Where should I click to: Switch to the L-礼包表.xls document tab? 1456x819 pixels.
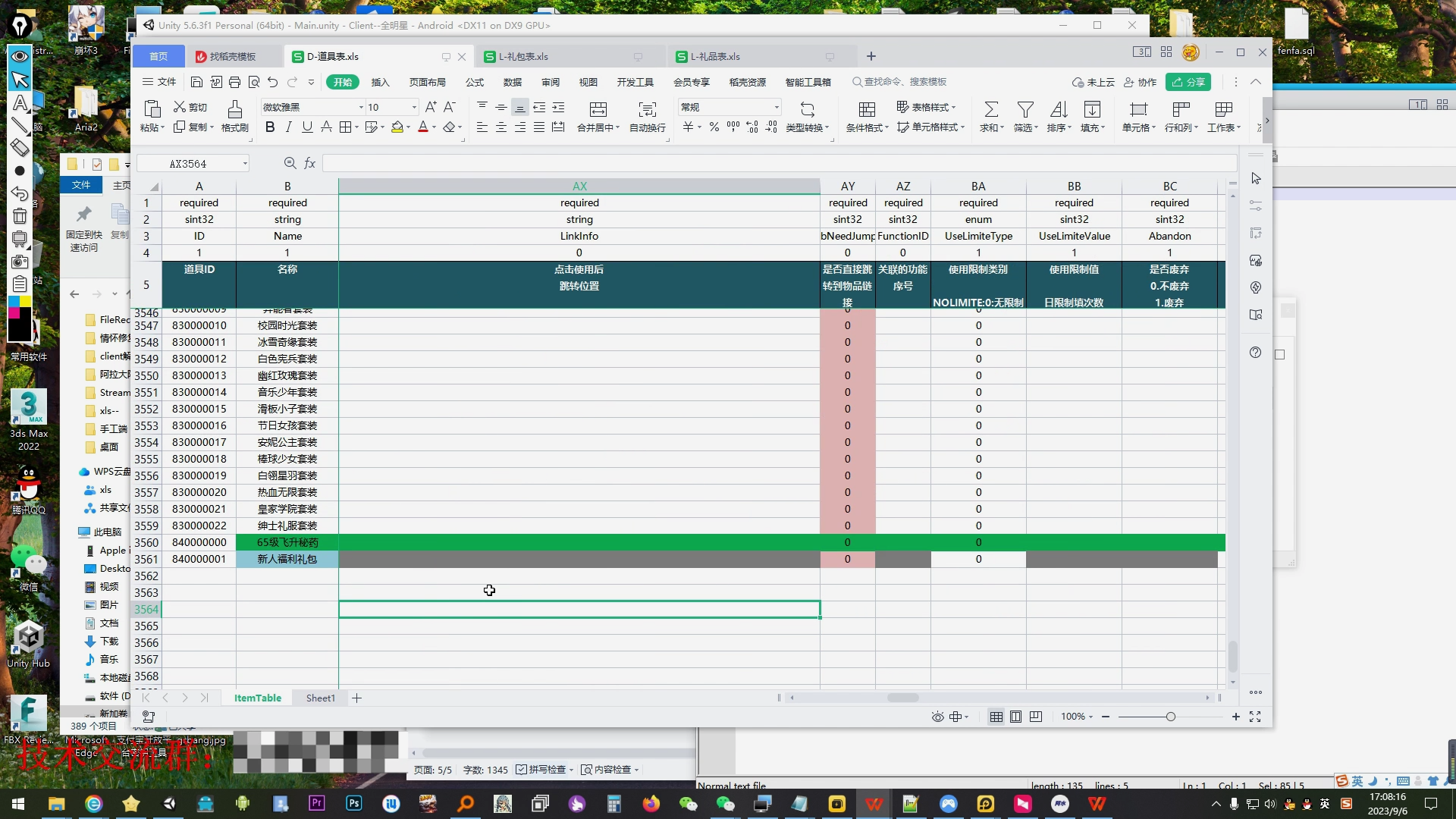pyautogui.click(x=523, y=57)
